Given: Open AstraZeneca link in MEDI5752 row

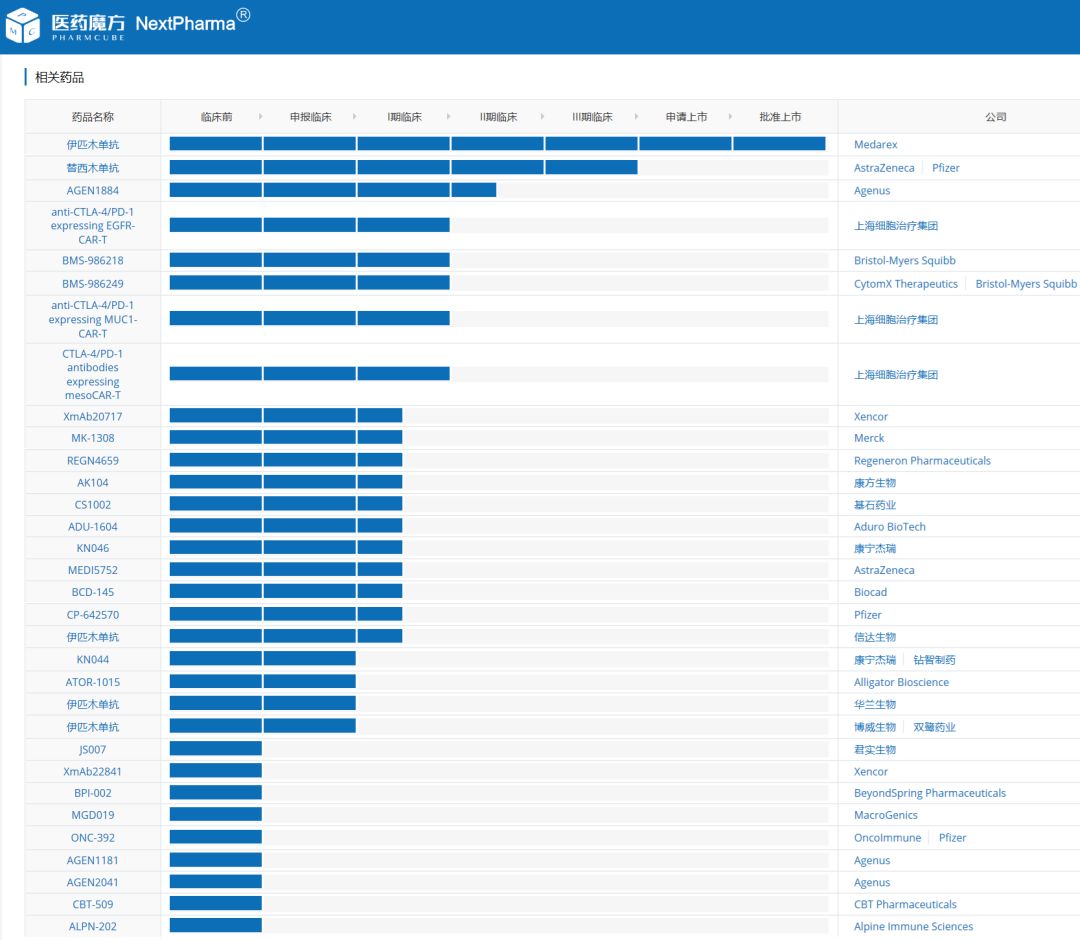Looking at the screenshot, I should [884, 570].
